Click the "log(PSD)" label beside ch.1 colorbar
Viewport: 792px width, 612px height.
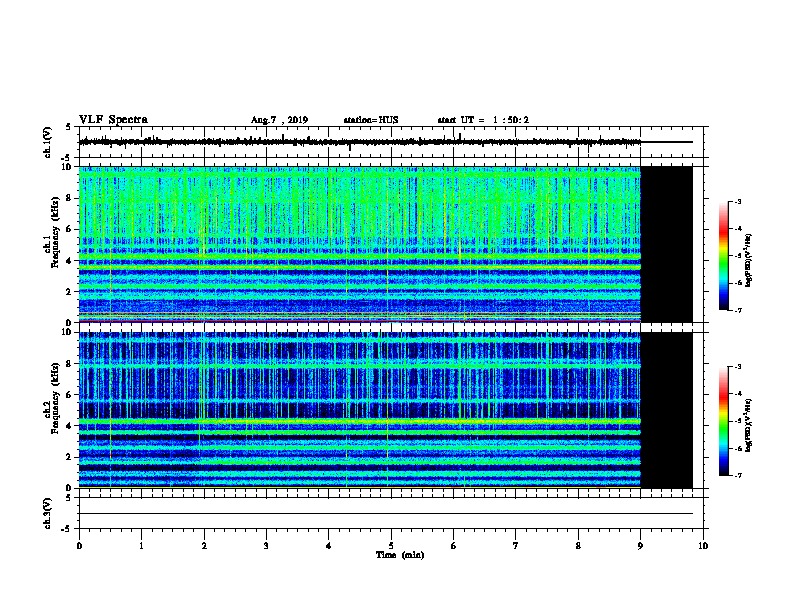click(749, 261)
